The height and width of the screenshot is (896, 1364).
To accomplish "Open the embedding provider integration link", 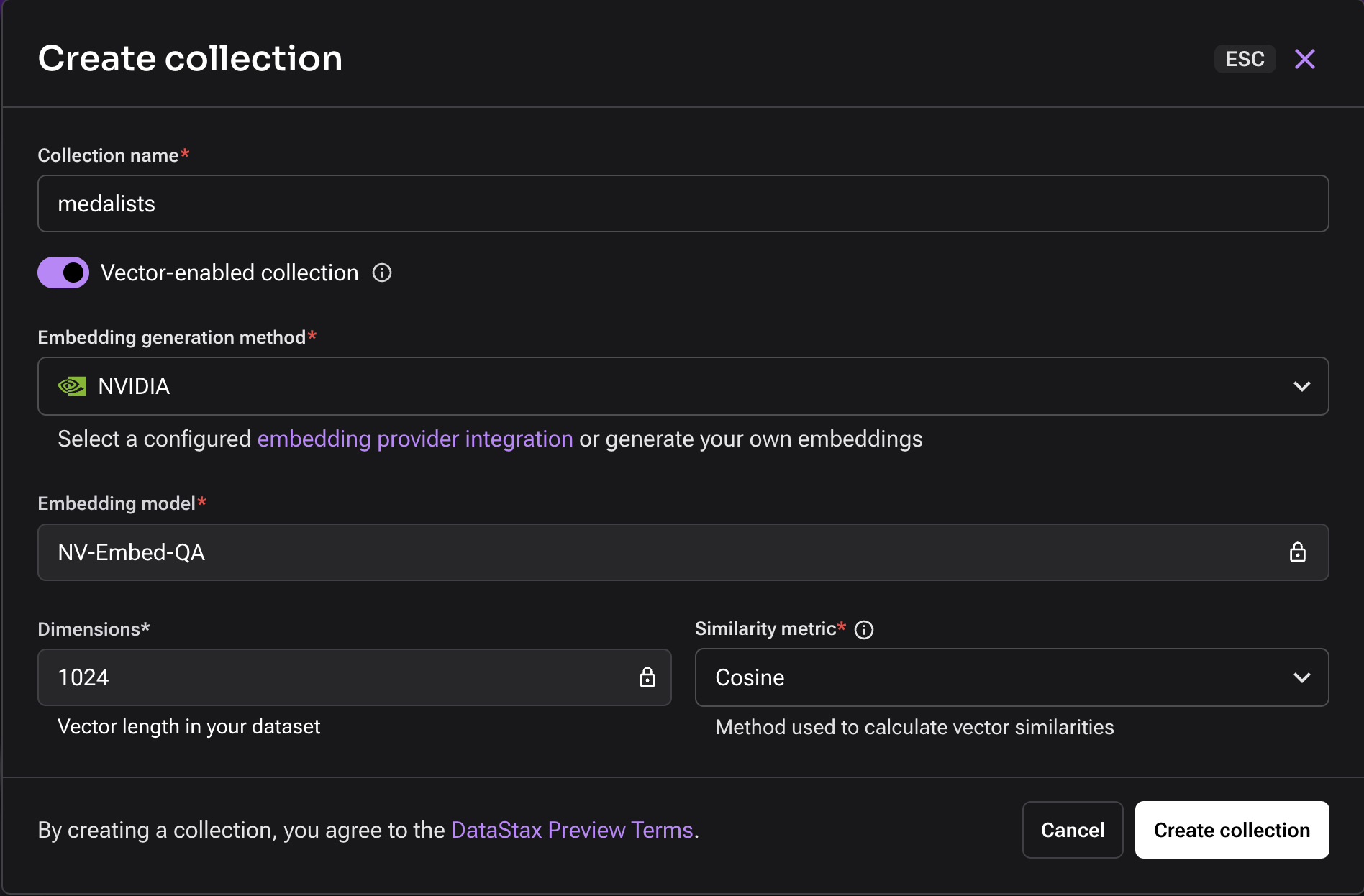I will click(415, 439).
